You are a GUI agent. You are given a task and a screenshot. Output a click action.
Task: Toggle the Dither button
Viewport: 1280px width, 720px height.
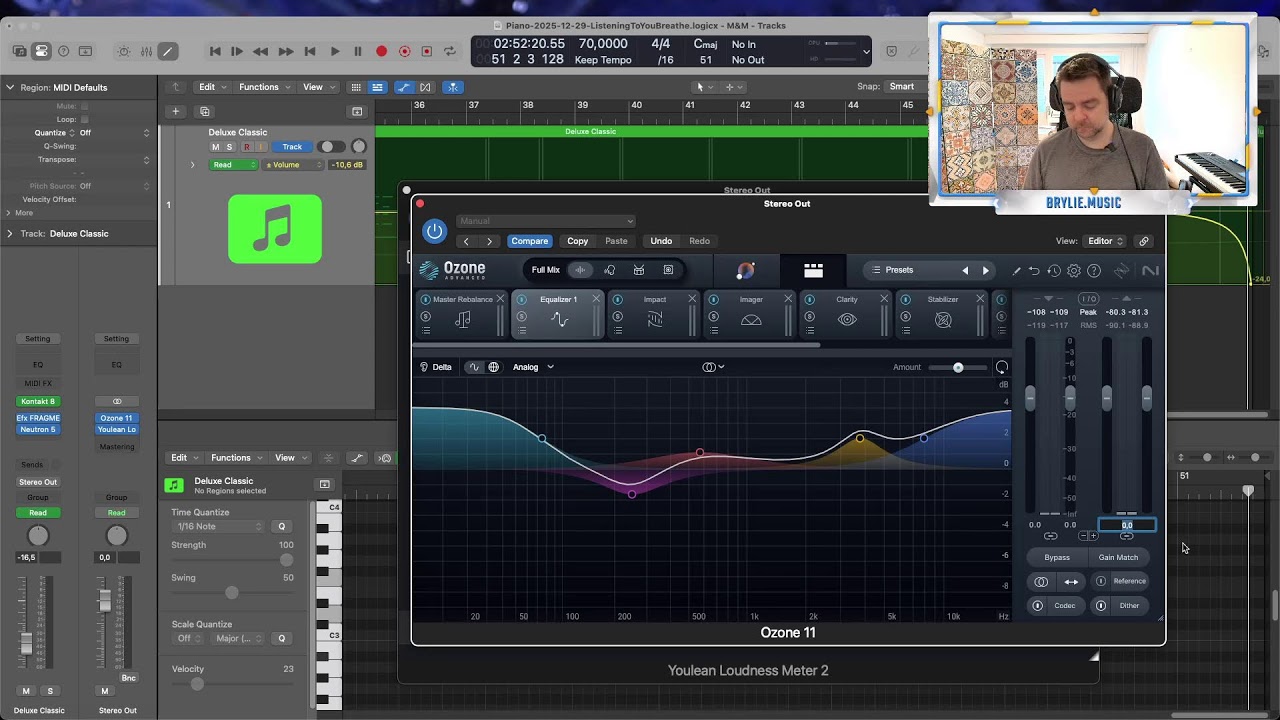[1120, 605]
